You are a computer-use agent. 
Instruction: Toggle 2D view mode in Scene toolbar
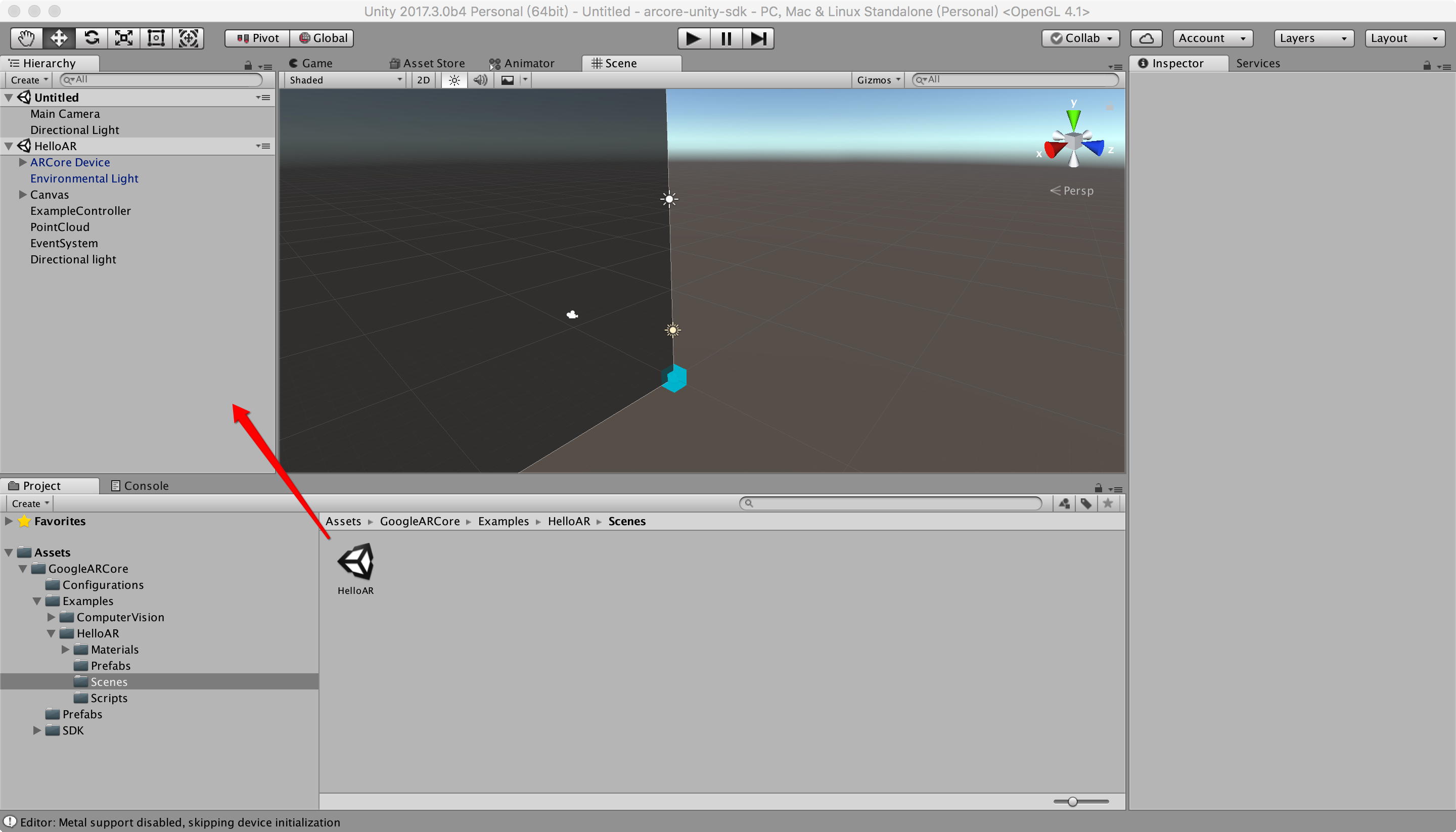click(423, 80)
